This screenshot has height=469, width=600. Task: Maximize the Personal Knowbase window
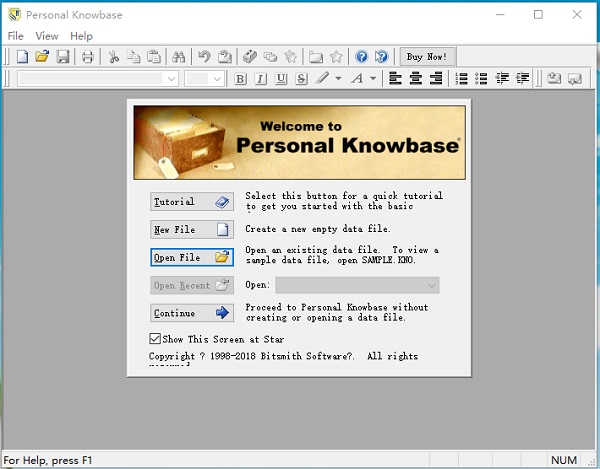pyautogui.click(x=538, y=15)
